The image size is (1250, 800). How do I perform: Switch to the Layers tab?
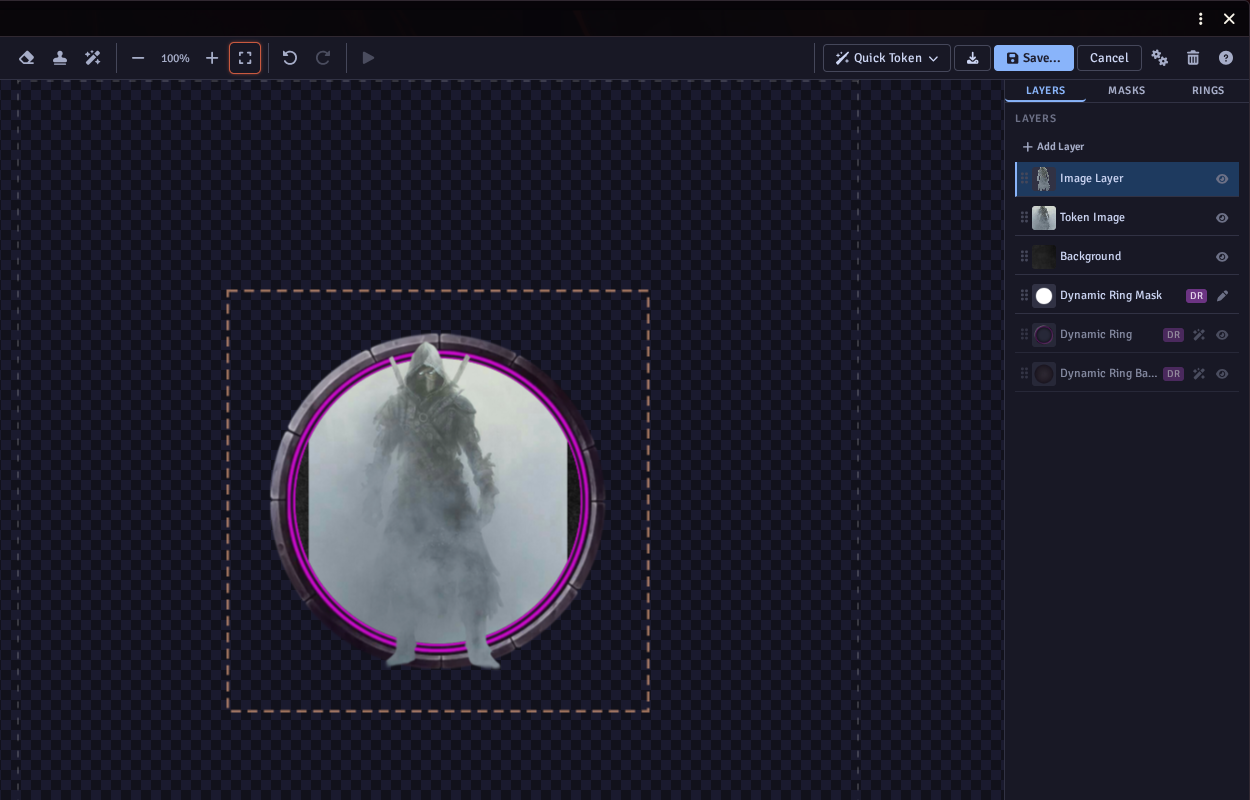point(1045,90)
